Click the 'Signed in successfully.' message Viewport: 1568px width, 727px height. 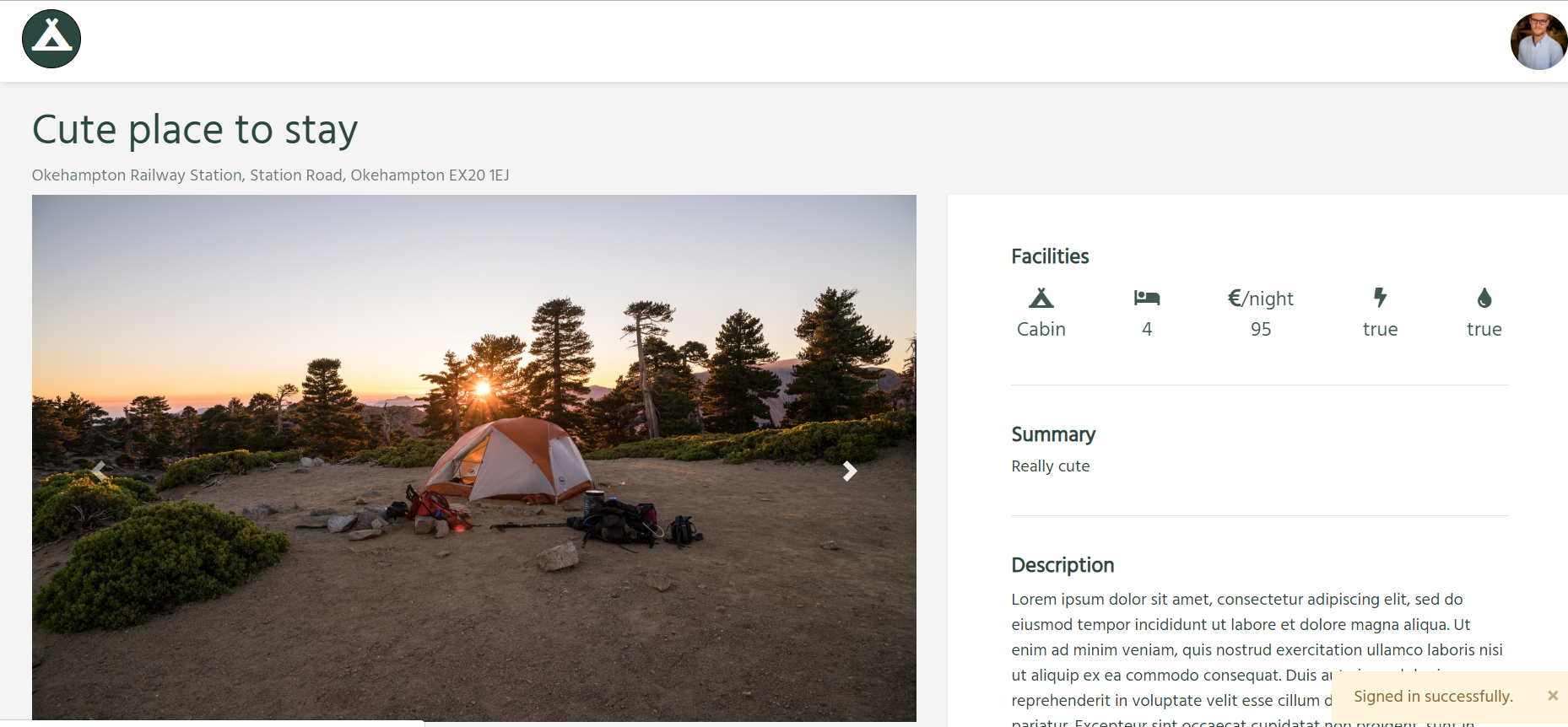1433,697
